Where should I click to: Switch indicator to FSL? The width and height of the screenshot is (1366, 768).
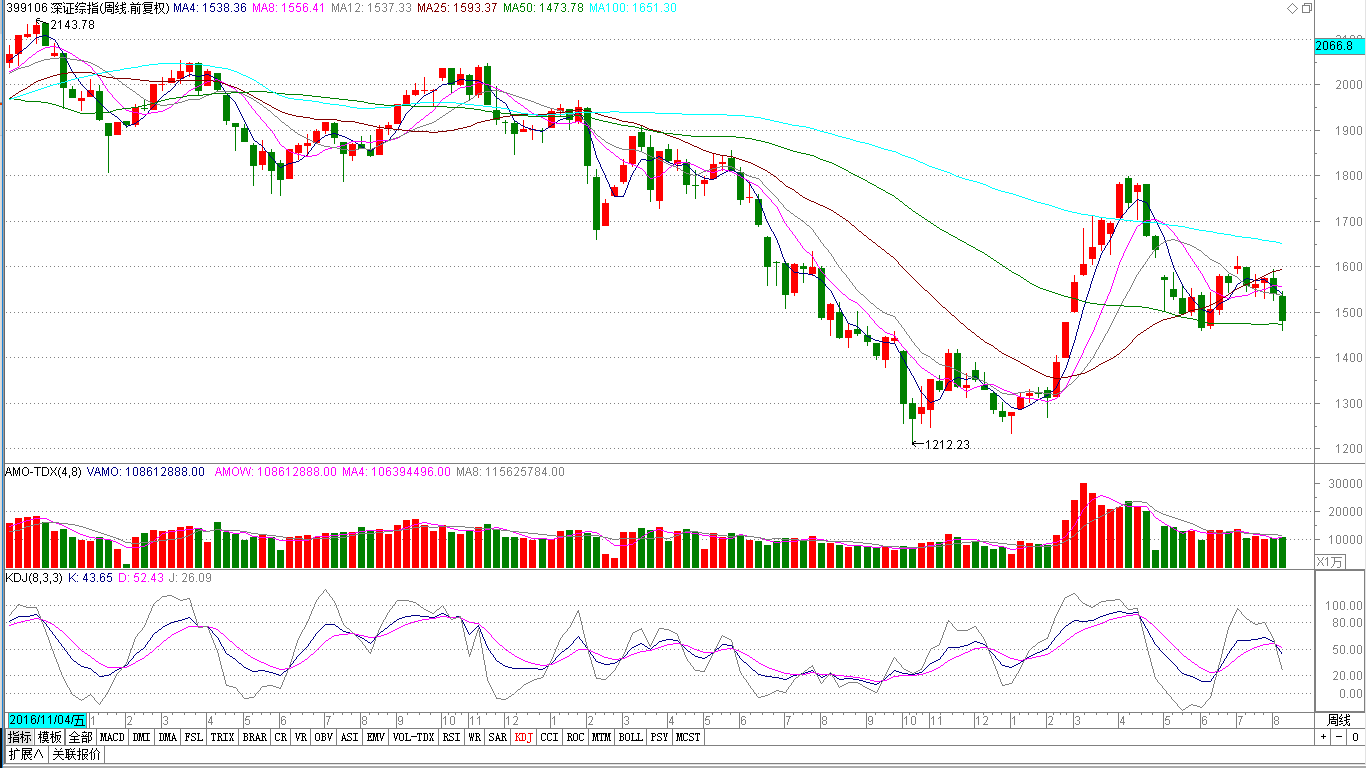(193, 737)
